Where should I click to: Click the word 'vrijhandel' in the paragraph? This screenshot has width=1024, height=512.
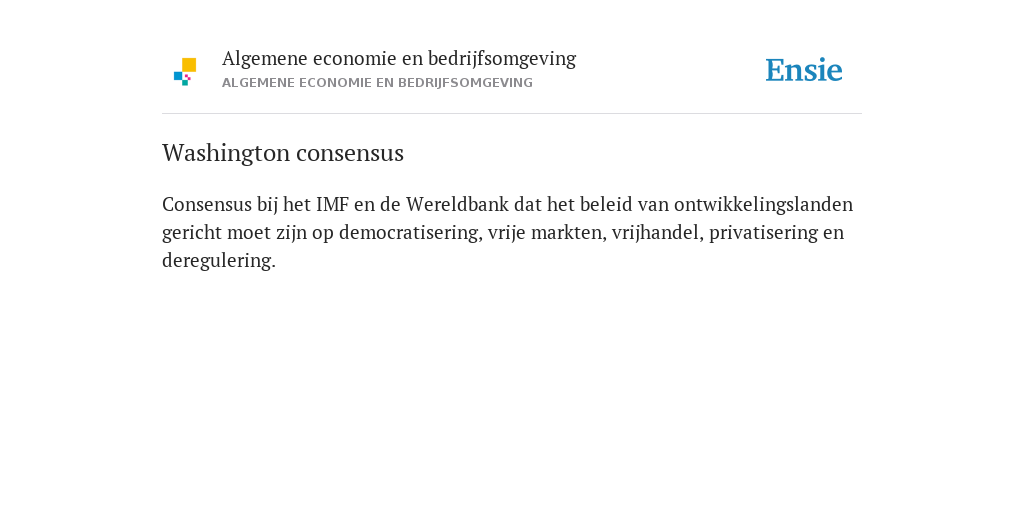click(x=658, y=232)
